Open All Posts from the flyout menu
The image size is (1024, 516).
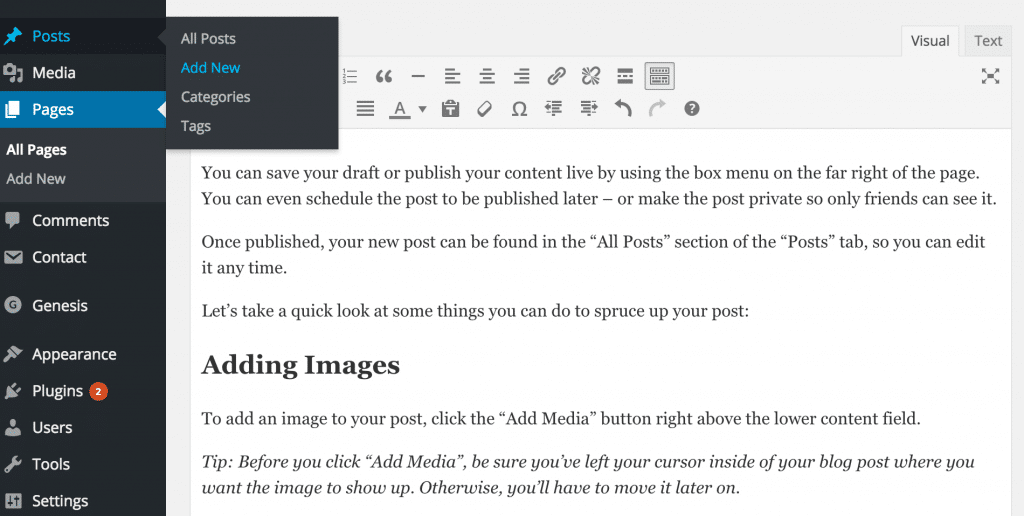pyautogui.click(x=208, y=39)
